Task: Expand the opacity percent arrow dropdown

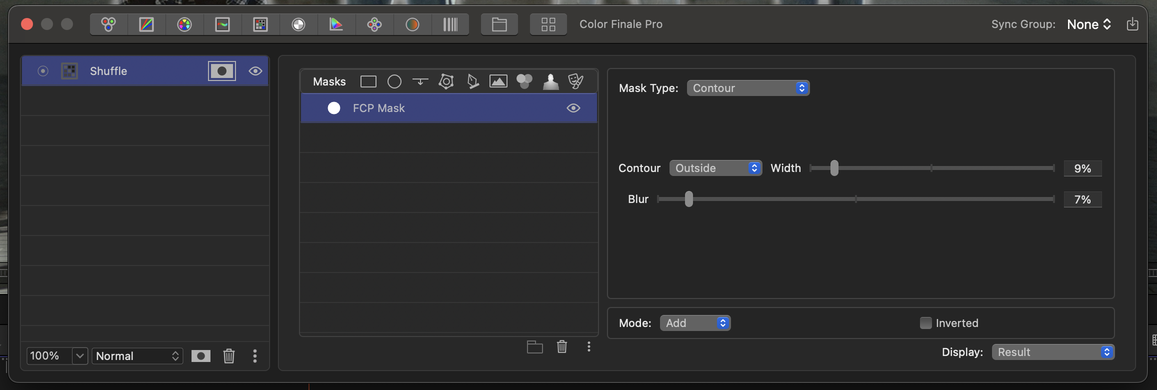Action: tap(80, 356)
